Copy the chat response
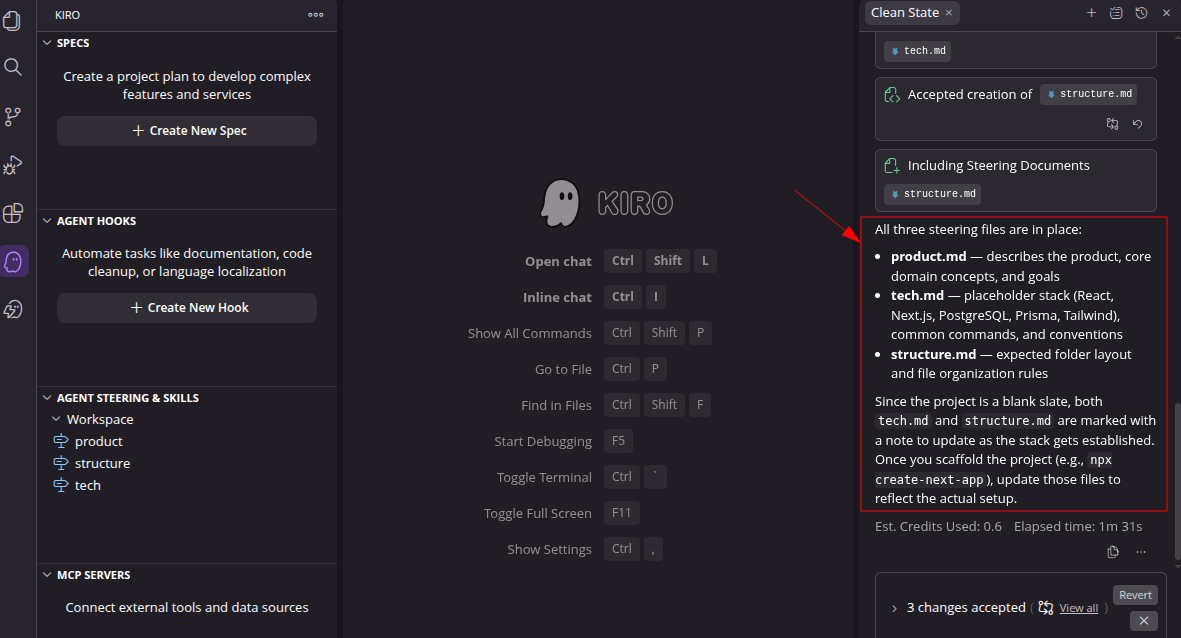 [1113, 552]
